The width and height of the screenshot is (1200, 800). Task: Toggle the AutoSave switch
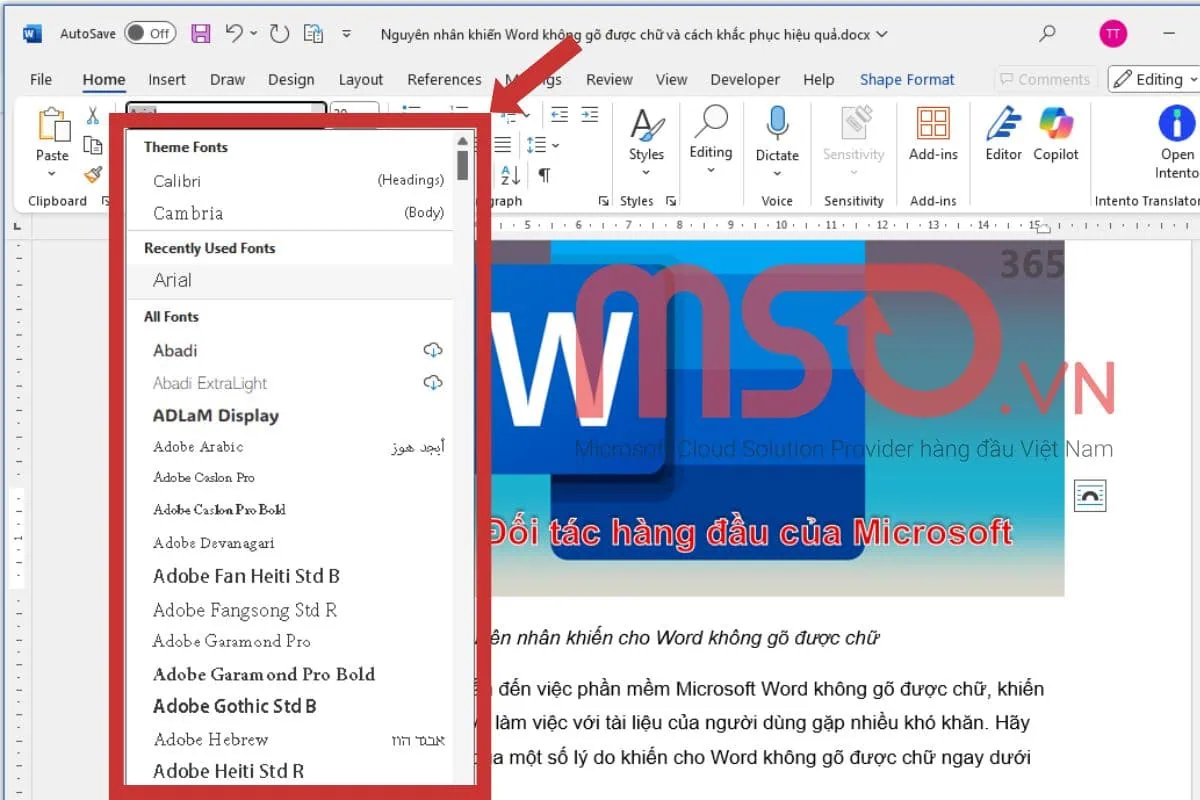[152, 32]
